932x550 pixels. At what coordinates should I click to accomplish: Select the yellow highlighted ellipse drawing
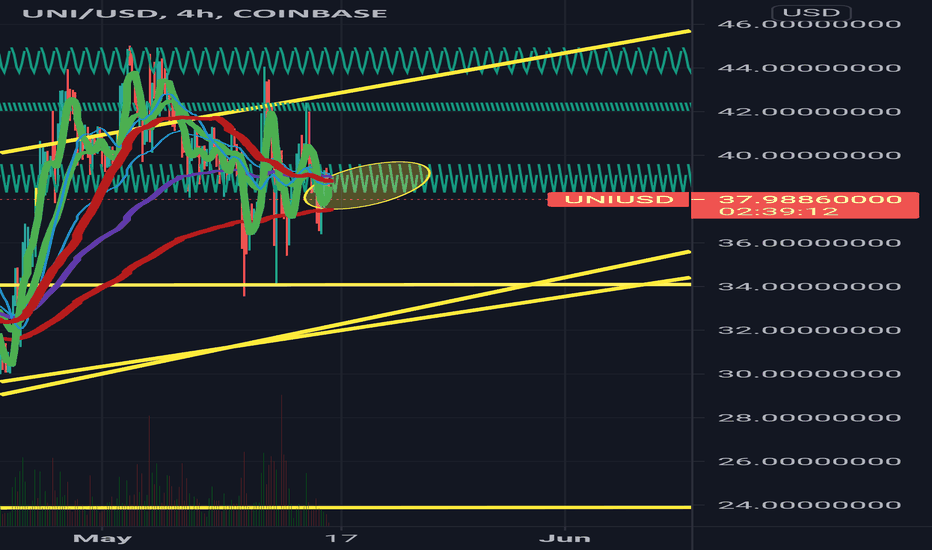pos(367,185)
